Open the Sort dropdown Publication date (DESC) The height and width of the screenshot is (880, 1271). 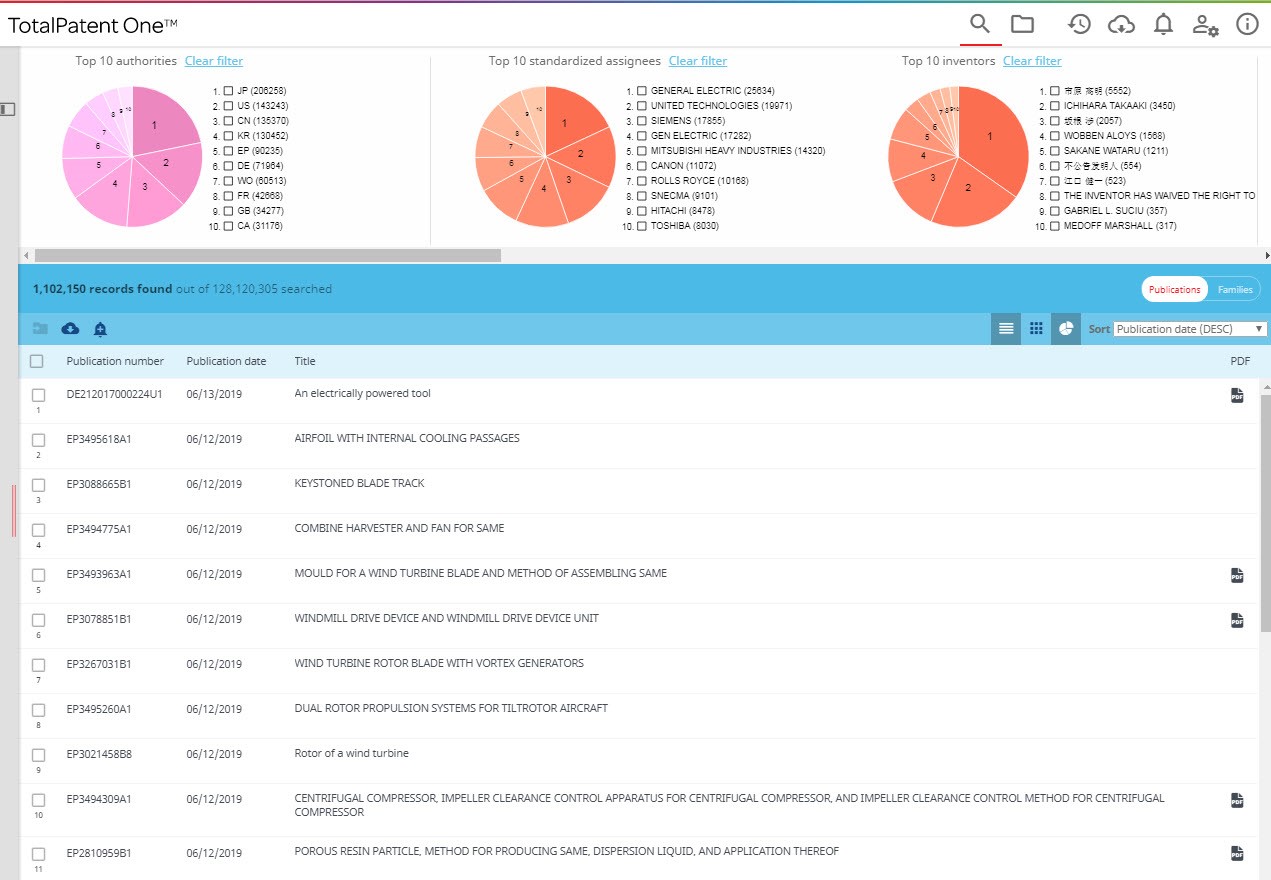tap(1191, 329)
